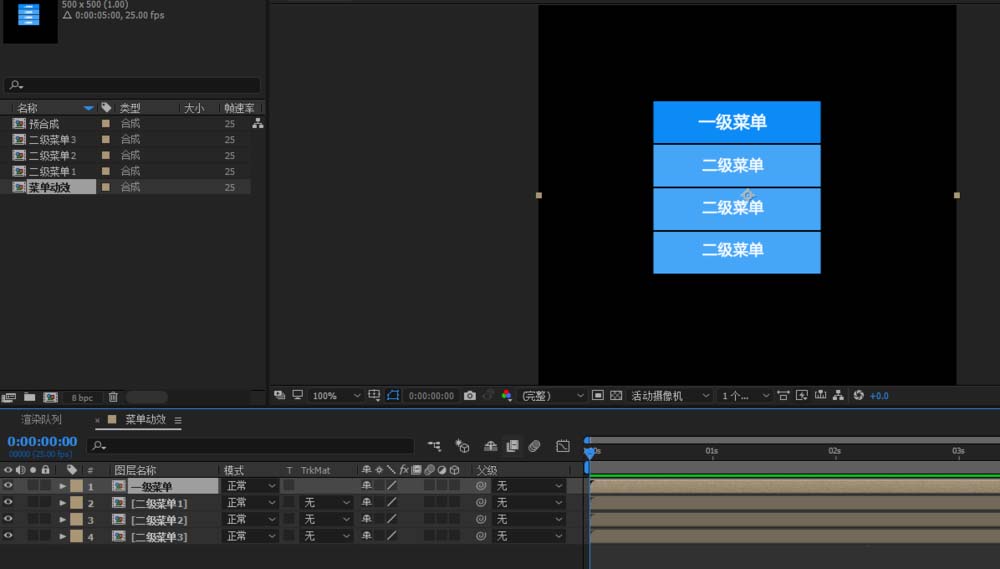This screenshot has height=569, width=1000.
Task: Click the project flowchart icon beside 预合成
Action: 258,123
